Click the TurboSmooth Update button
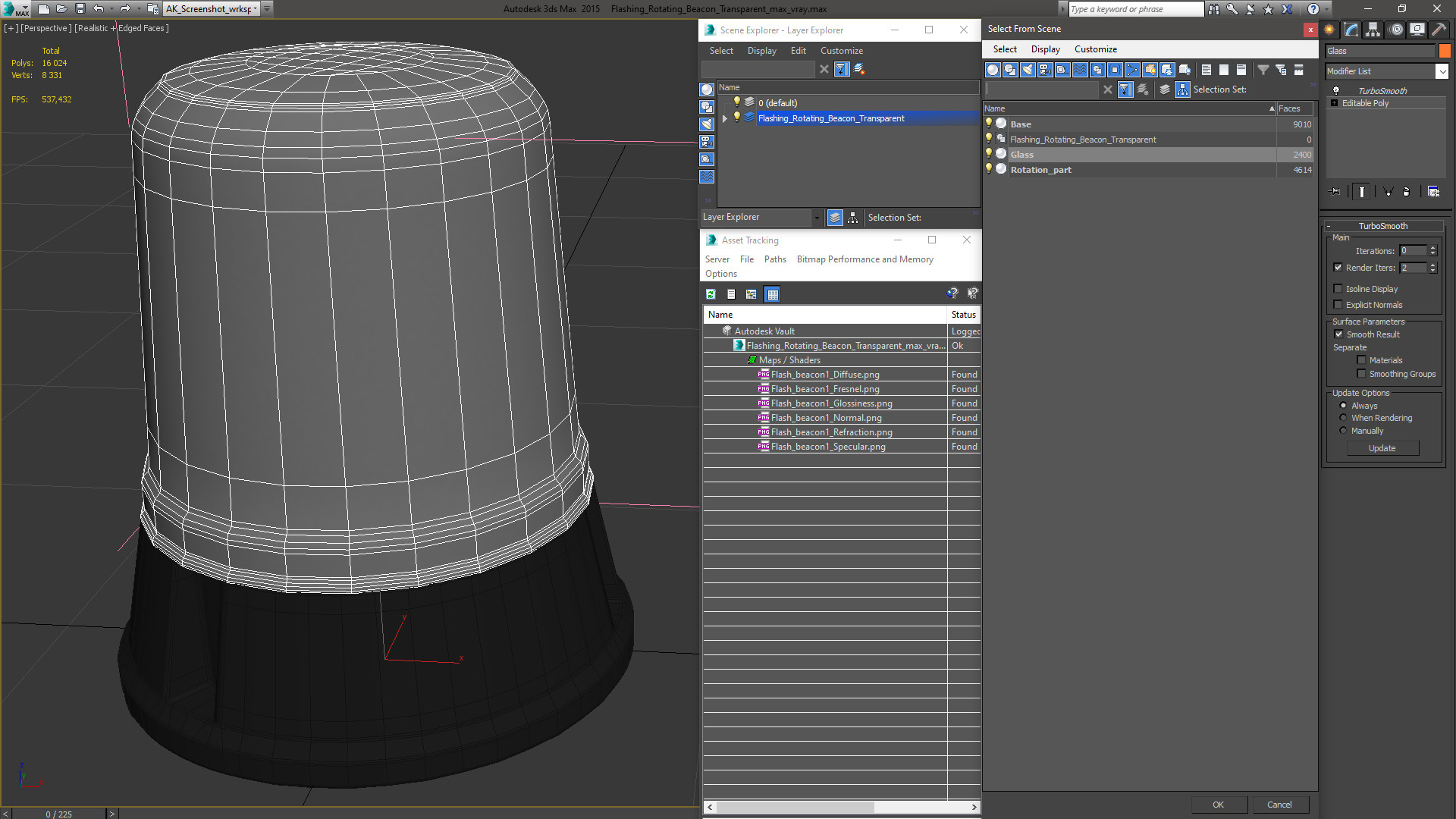1456x819 pixels. (x=1382, y=448)
